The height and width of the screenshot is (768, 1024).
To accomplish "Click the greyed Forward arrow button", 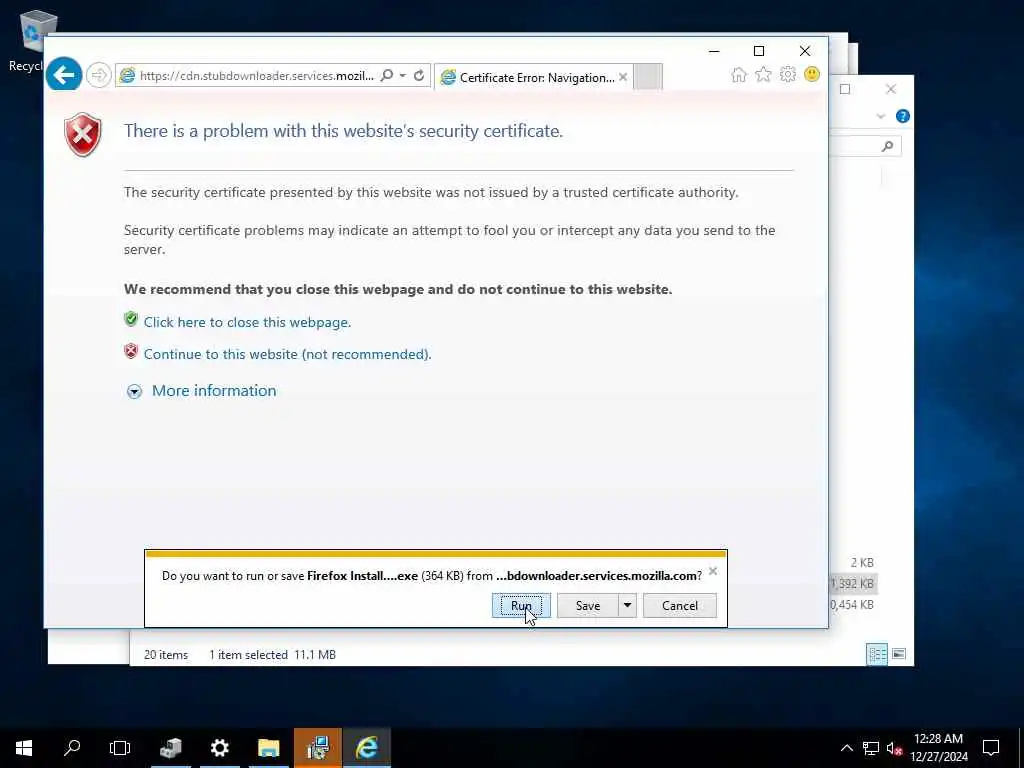I will click(99, 75).
